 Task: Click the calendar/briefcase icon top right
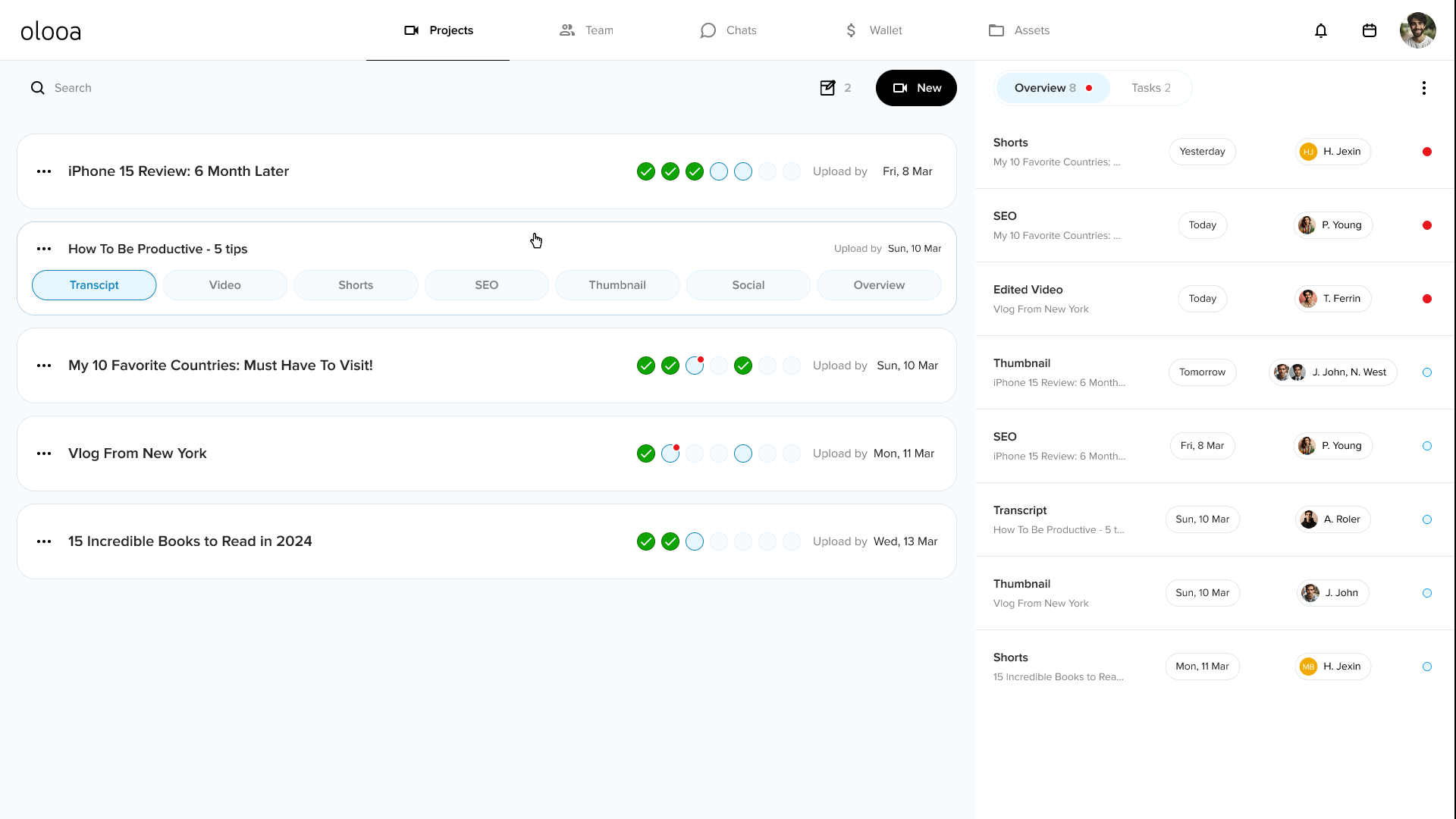point(1370,30)
